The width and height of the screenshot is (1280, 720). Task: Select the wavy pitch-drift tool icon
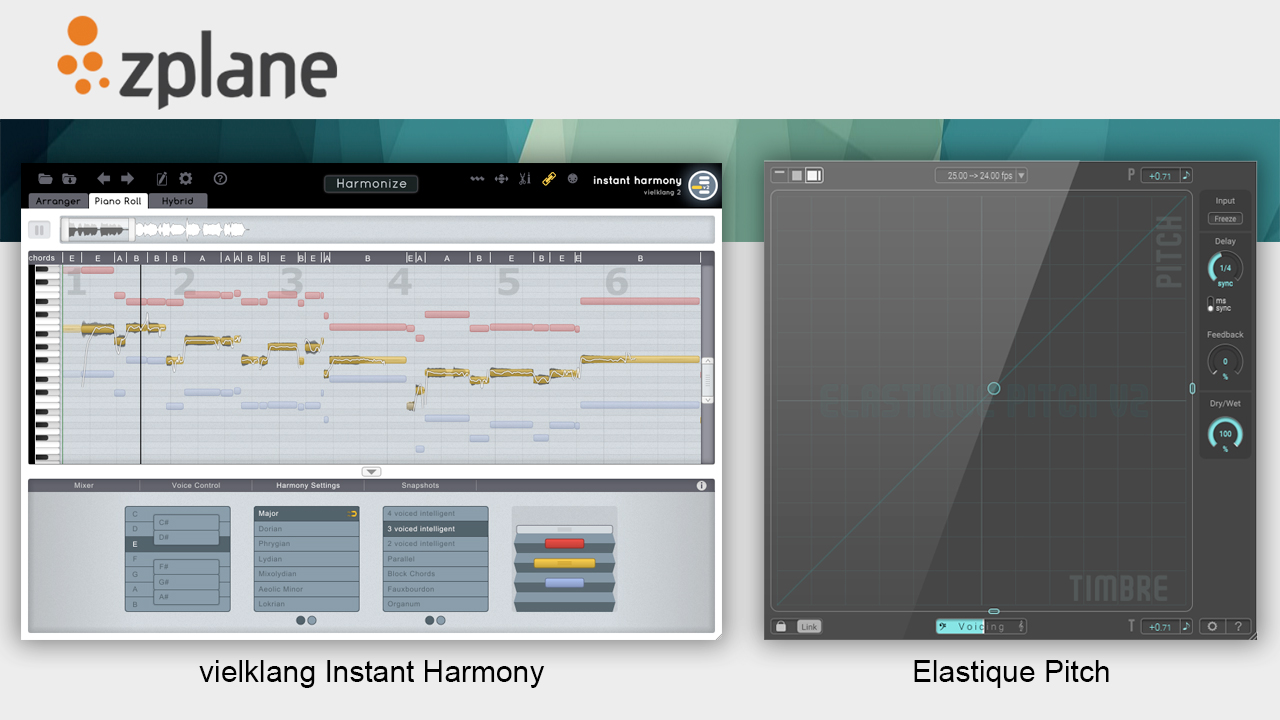(x=477, y=179)
